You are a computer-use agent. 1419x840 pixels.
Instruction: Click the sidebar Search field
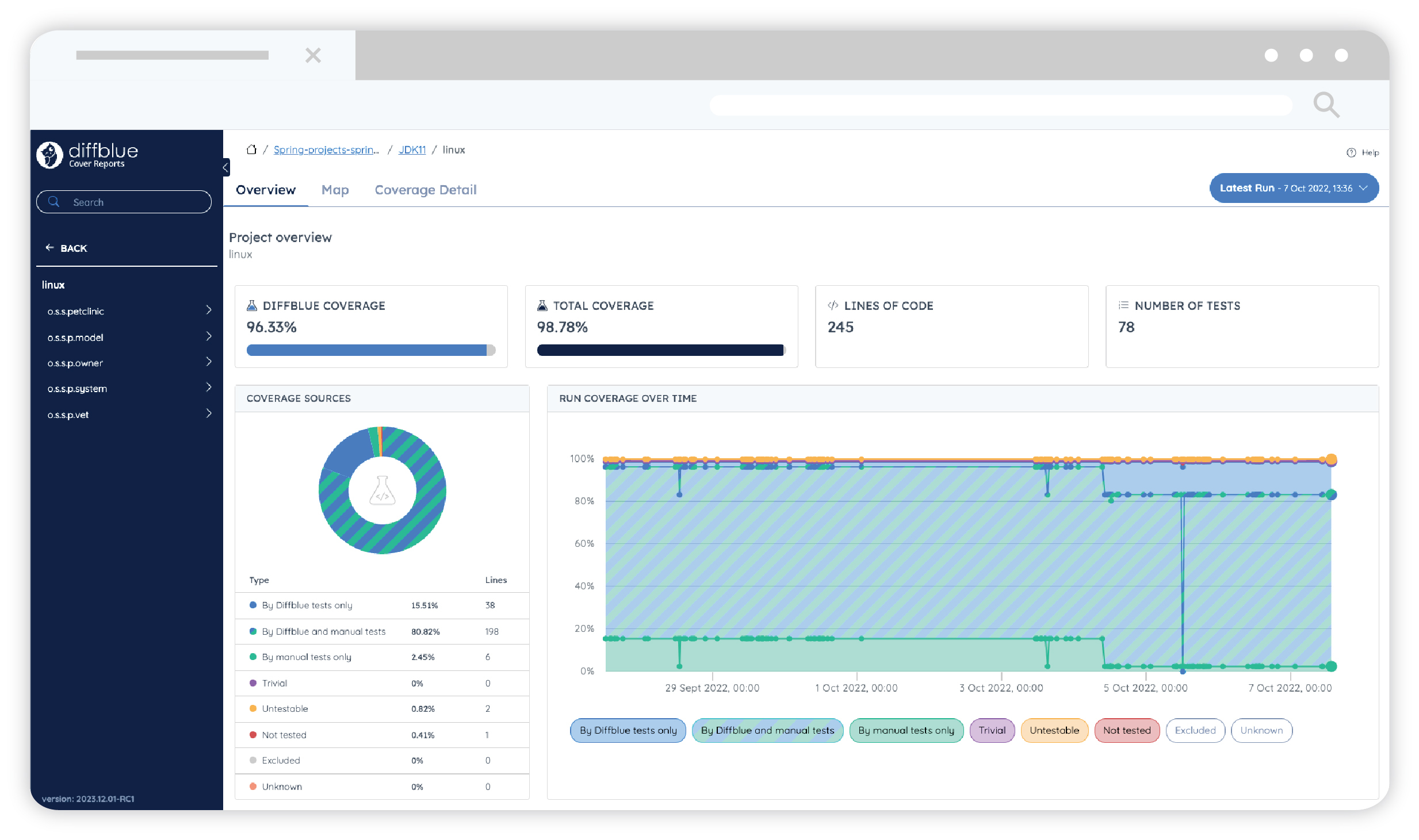(124, 202)
